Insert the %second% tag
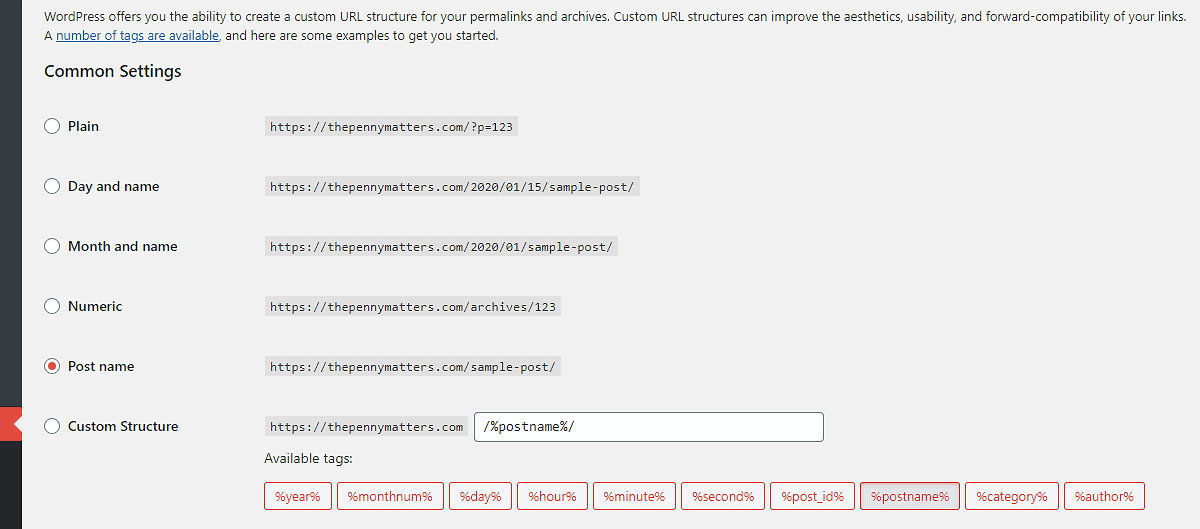Screen dimensions: 1200x529 (723, 496)
